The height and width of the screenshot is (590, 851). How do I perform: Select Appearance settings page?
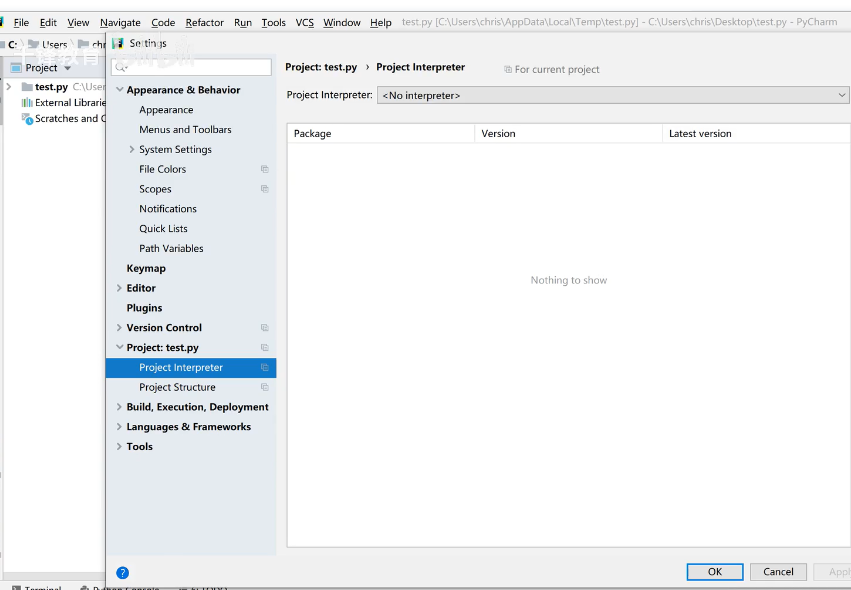pyautogui.click(x=166, y=110)
